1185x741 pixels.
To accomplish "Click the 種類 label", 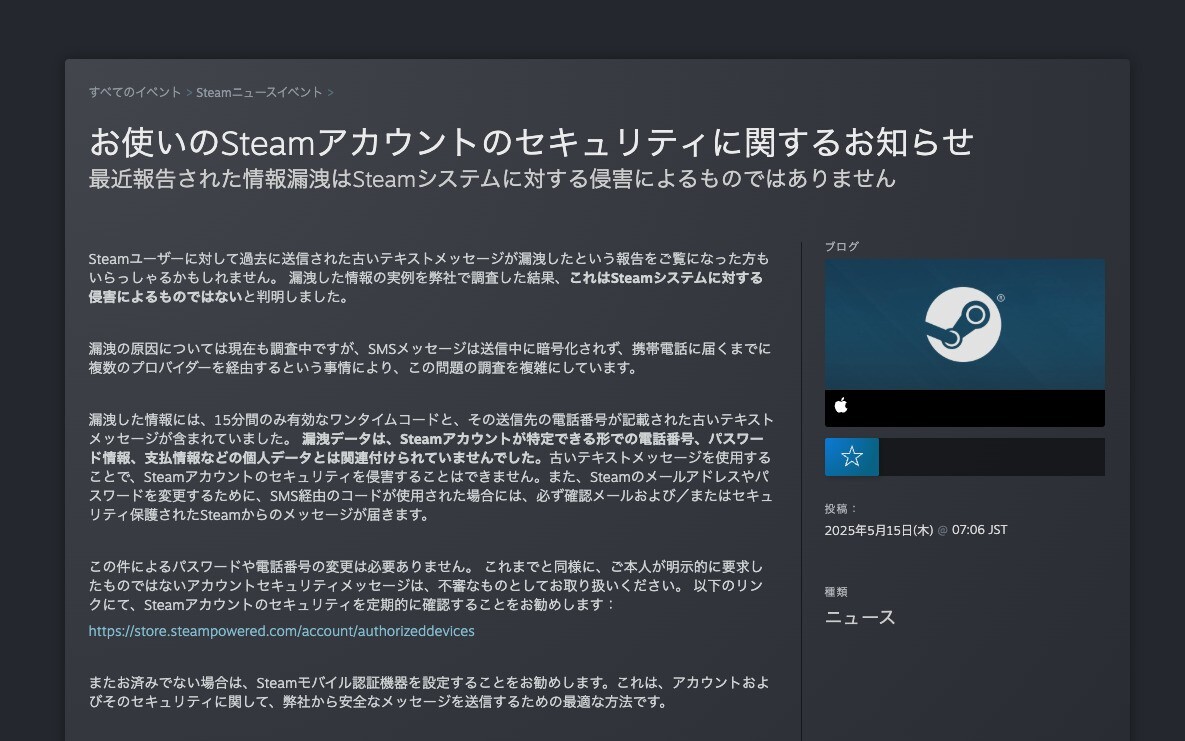I will tap(836, 591).
